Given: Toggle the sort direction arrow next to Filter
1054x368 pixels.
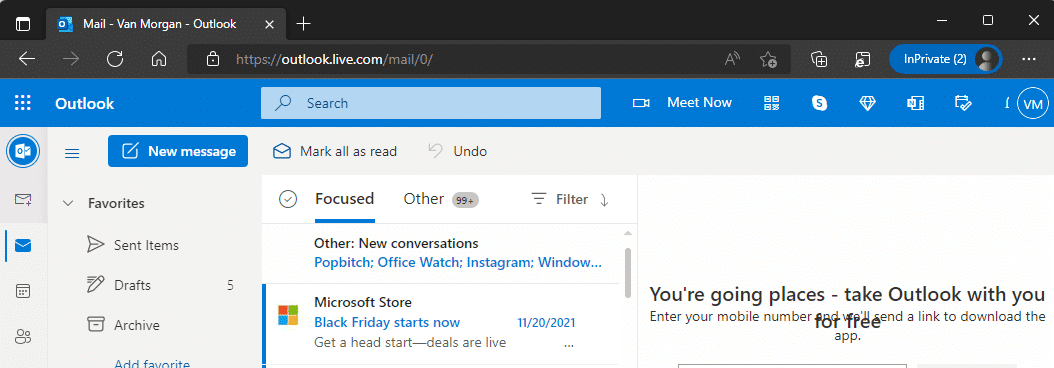Looking at the screenshot, I should click(604, 200).
